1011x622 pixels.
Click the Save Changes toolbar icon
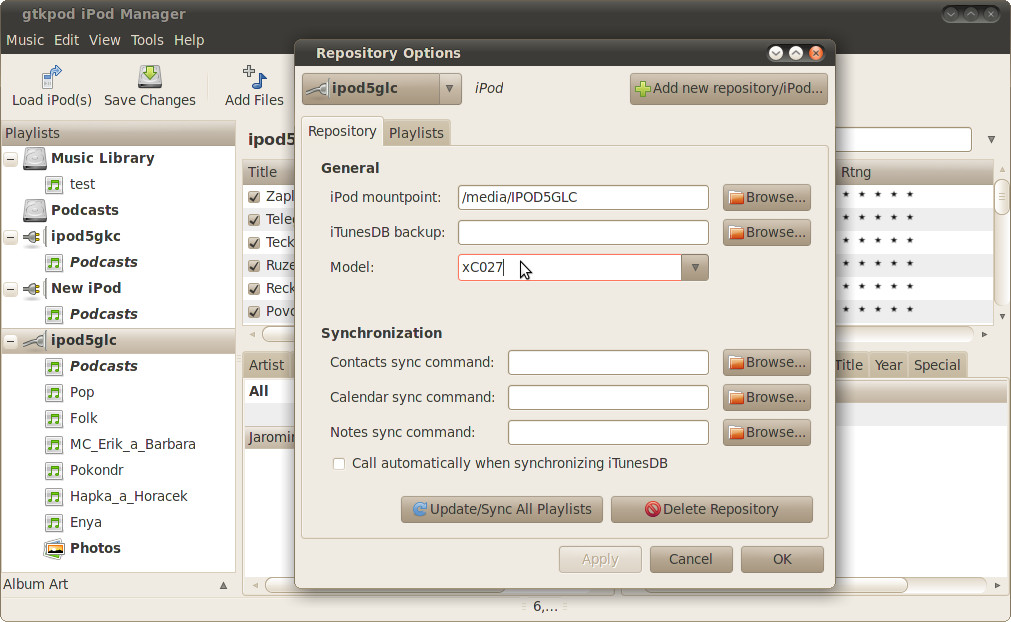click(x=150, y=76)
